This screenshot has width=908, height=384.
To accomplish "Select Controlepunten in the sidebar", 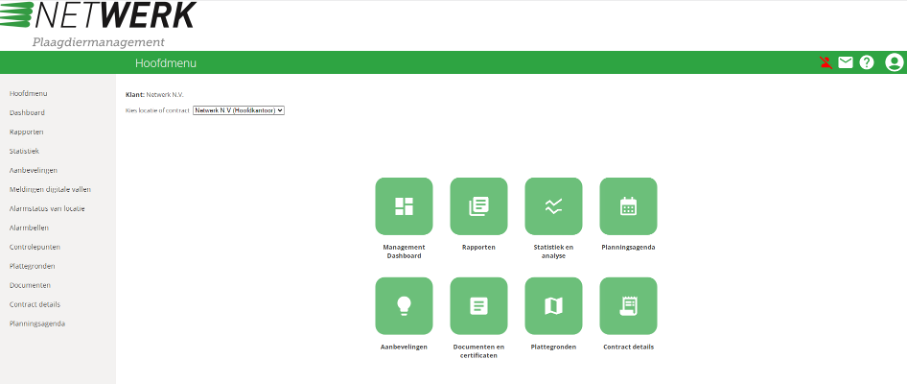I will (x=35, y=247).
